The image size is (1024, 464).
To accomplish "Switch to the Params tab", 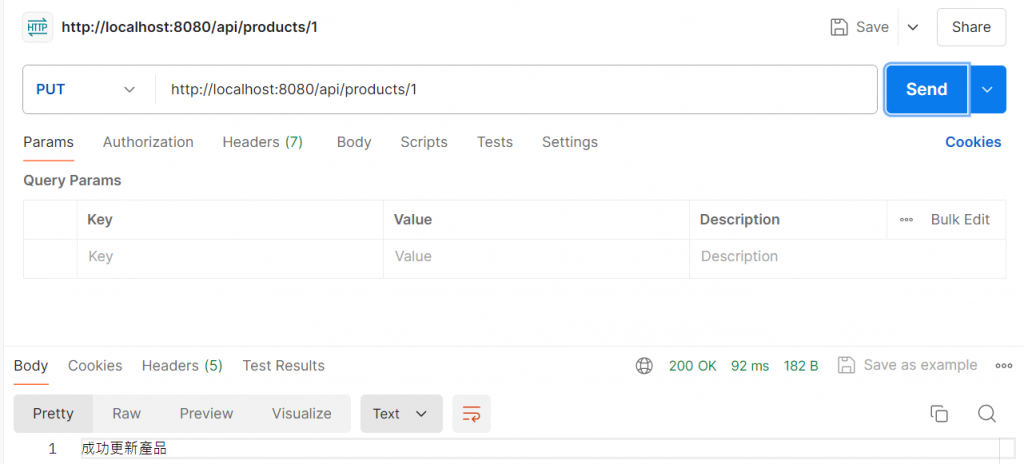I will tap(48, 142).
